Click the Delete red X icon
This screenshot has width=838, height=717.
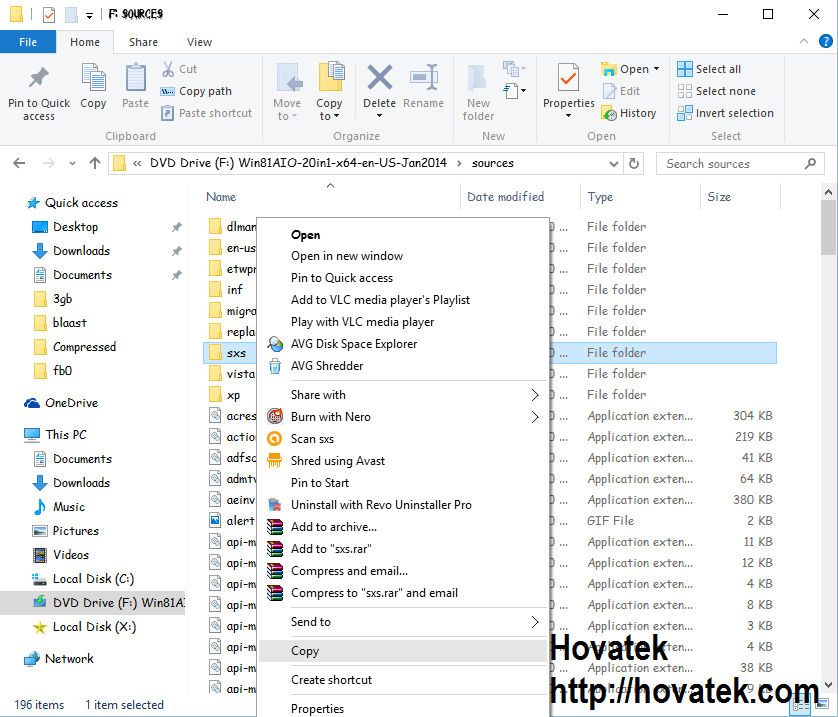click(379, 78)
